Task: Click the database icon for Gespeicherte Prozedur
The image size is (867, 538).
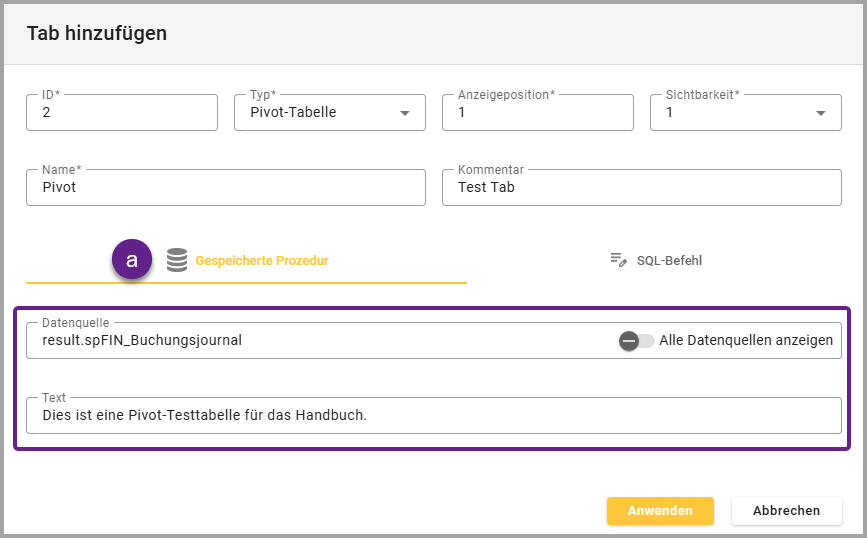Action: tap(177, 260)
